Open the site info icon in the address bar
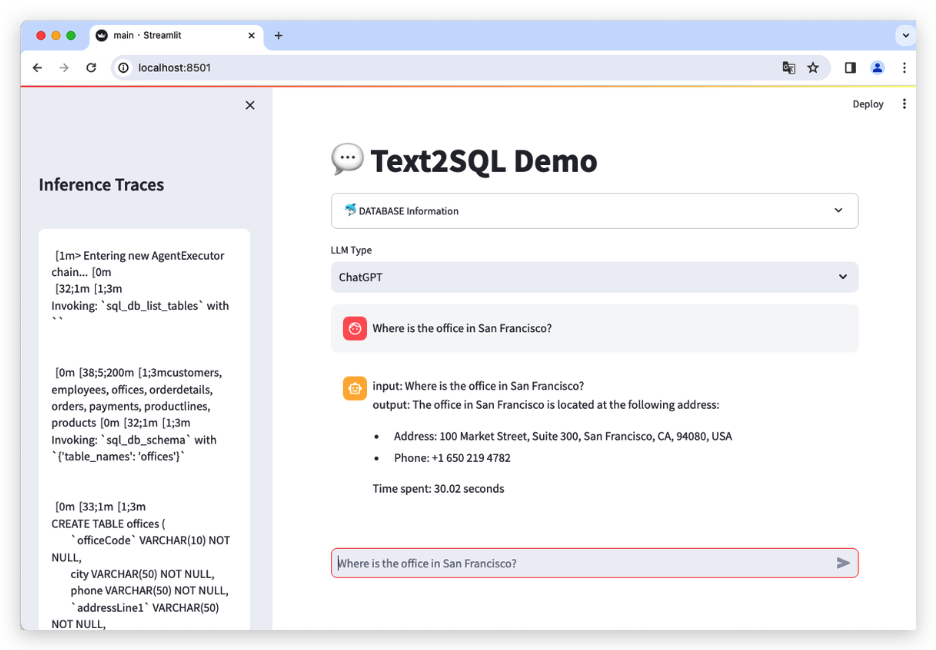936x650 pixels. point(123,68)
